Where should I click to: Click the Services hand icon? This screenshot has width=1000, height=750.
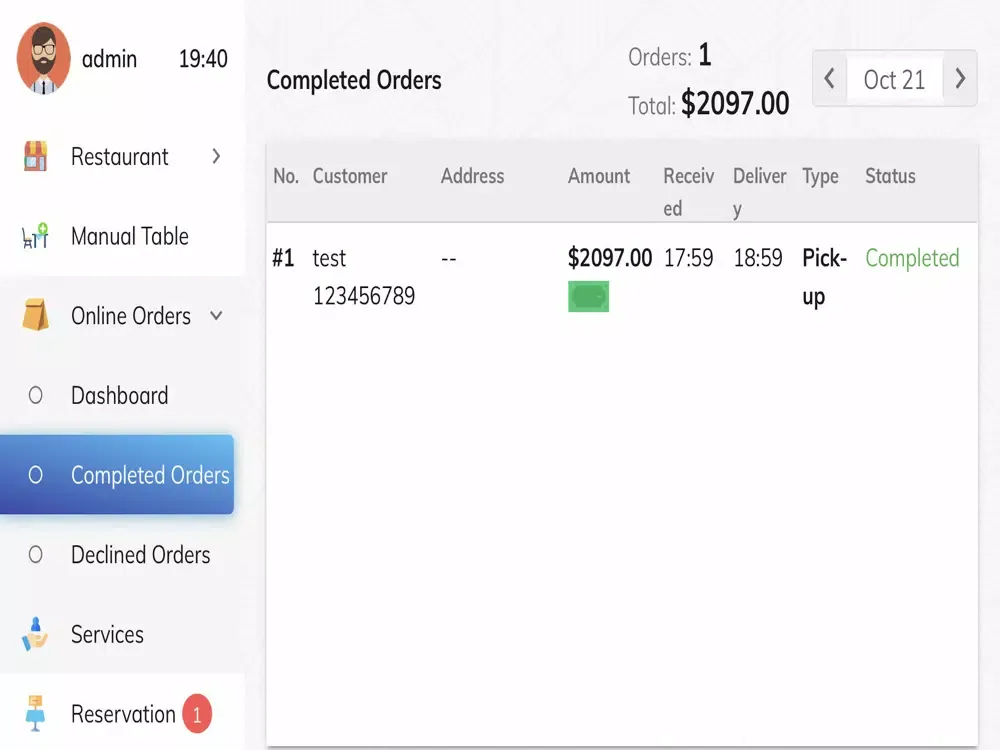[35, 634]
